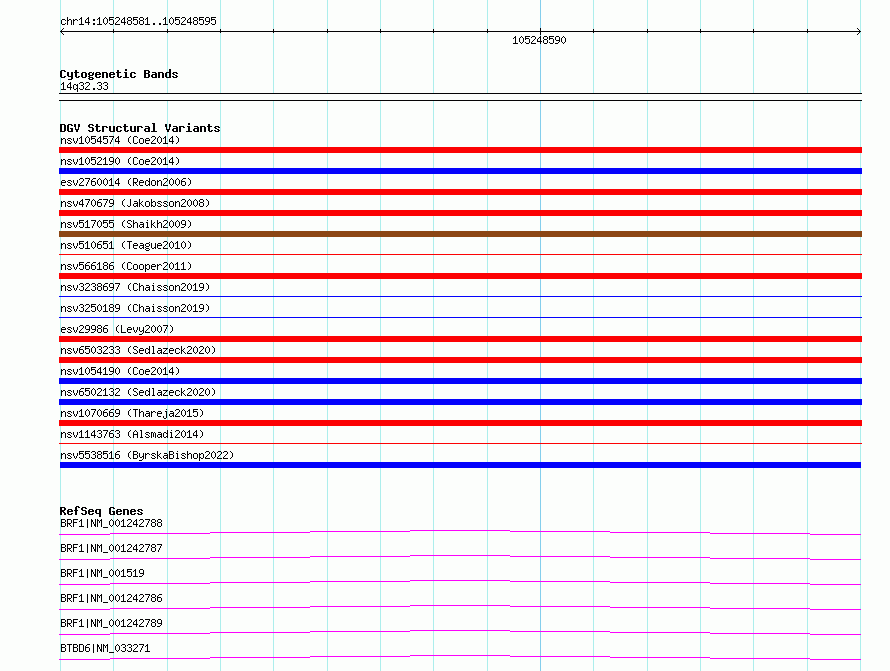Open the nsv3250189 (Chaisson2019) label

135,308
